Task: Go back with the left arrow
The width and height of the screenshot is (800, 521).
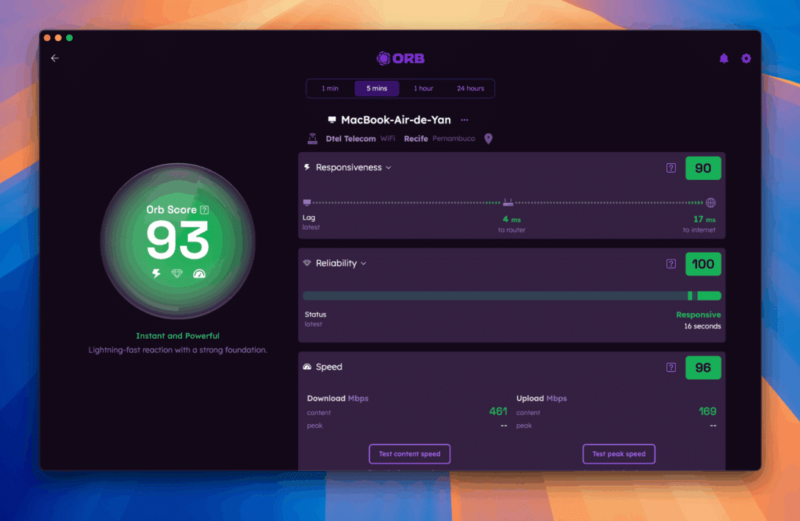Action: pos(55,58)
